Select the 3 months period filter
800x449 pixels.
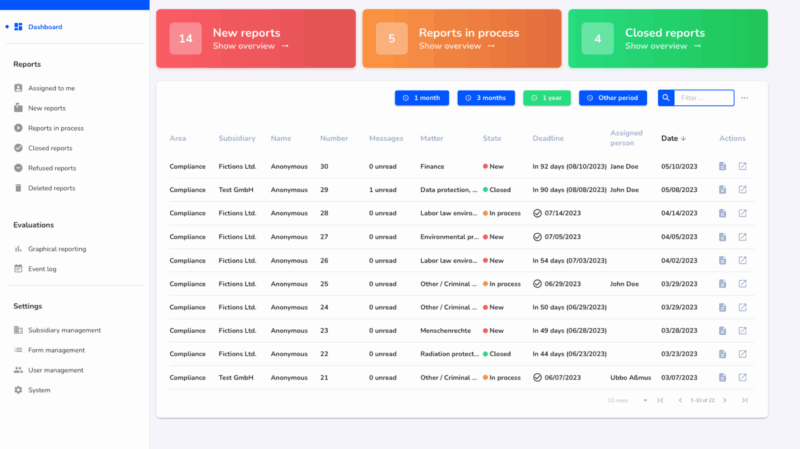coord(486,98)
